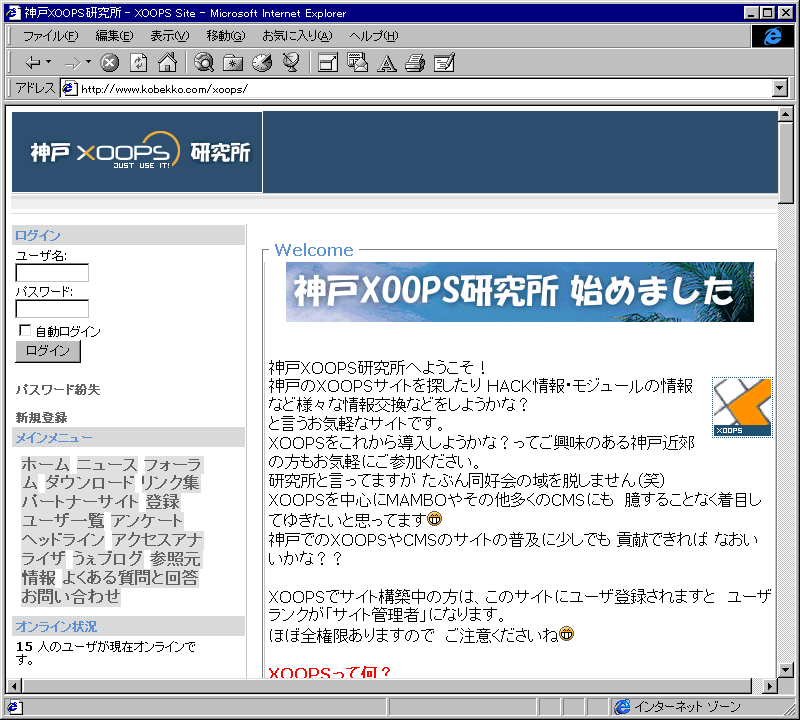This screenshot has height=720, width=800.
Task: Follow the パスワード紛失 link
Action: pyautogui.click(x=58, y=390)
